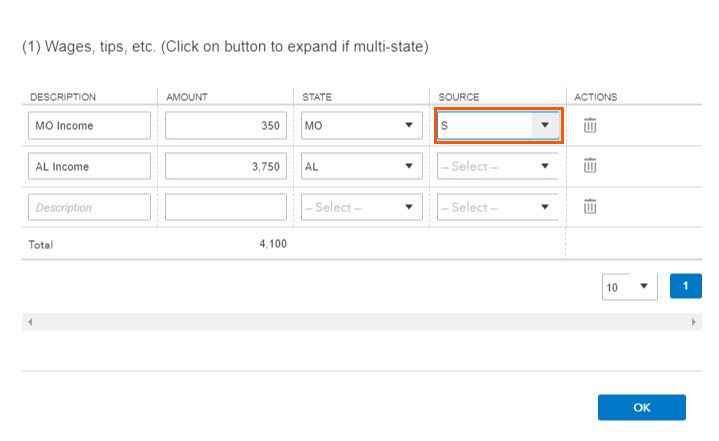Open the Source dropdown in empty row
719x441 pixels.
pos(498,207)
